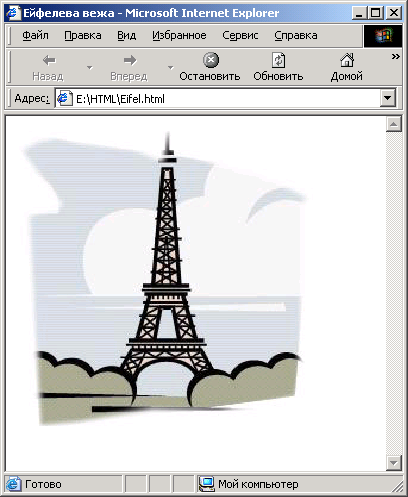Click the page icon in the address bar
408x497 pixels.
[65, 99]
